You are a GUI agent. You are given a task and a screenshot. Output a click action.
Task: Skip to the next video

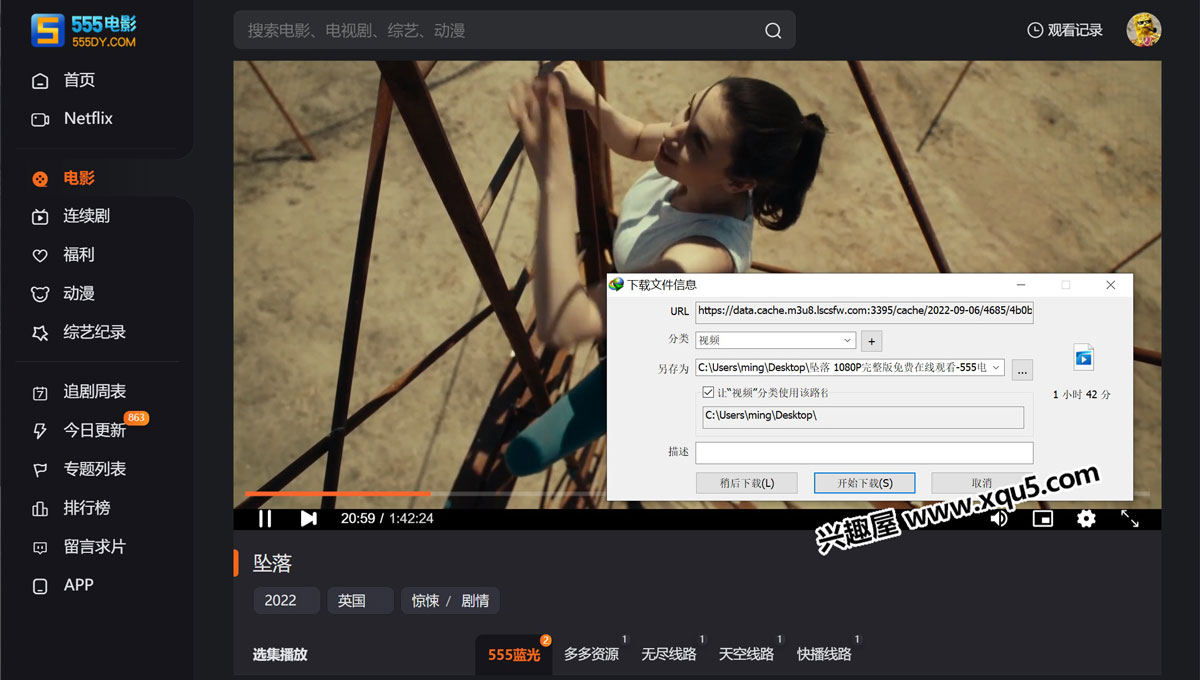[309, 518]
